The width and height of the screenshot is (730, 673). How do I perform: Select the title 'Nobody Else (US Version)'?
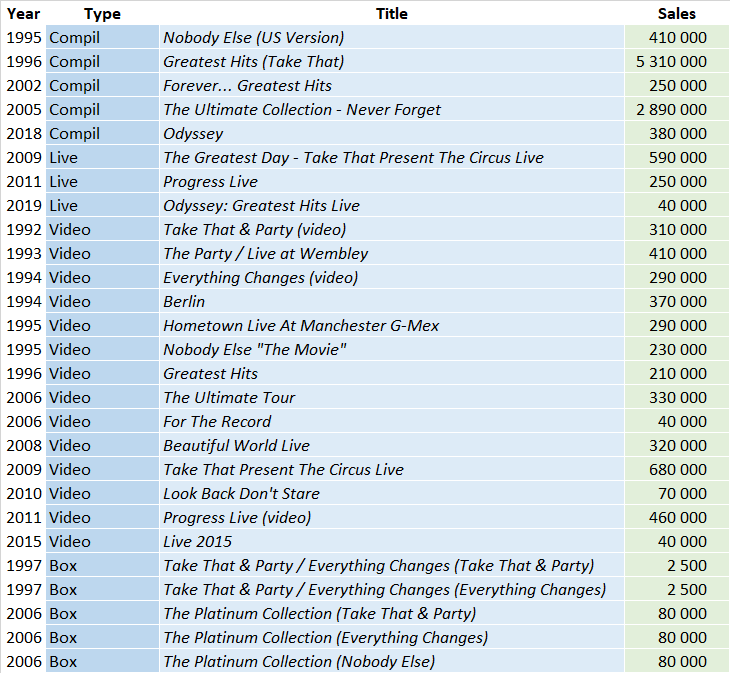click(254, 38)
